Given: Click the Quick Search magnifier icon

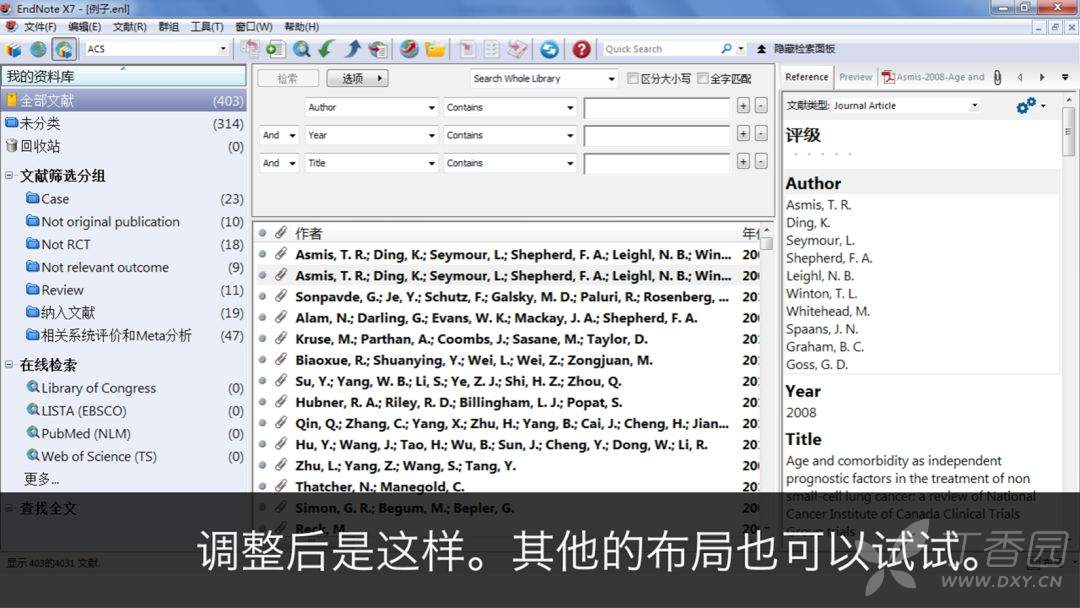Looking at the screenshot, I should 727,49.
